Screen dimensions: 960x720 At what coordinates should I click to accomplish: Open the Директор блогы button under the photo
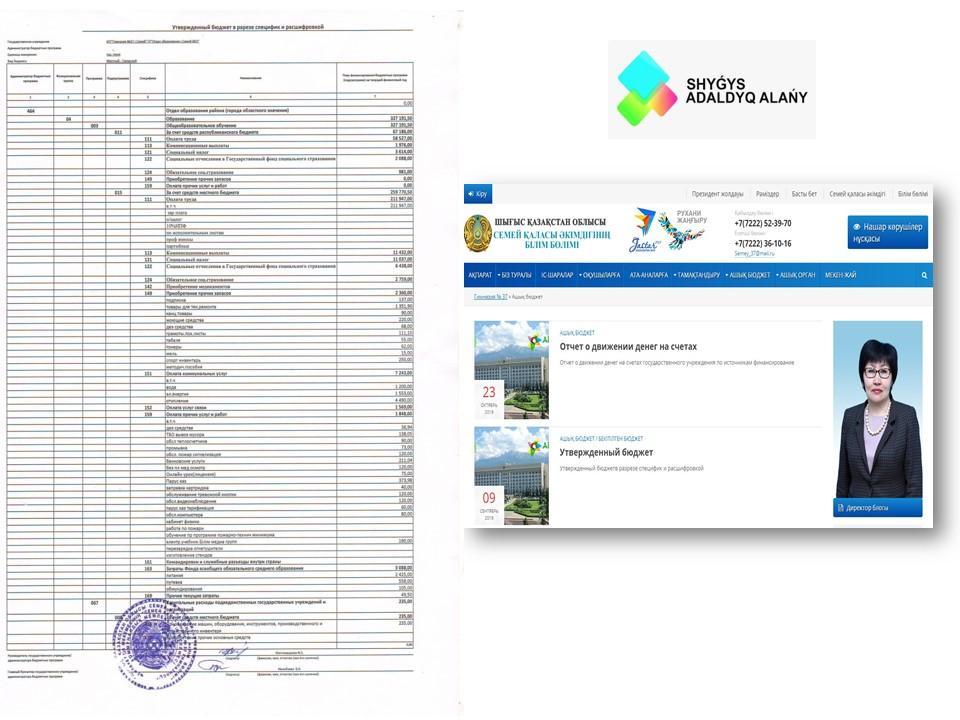tap(877, 508)
